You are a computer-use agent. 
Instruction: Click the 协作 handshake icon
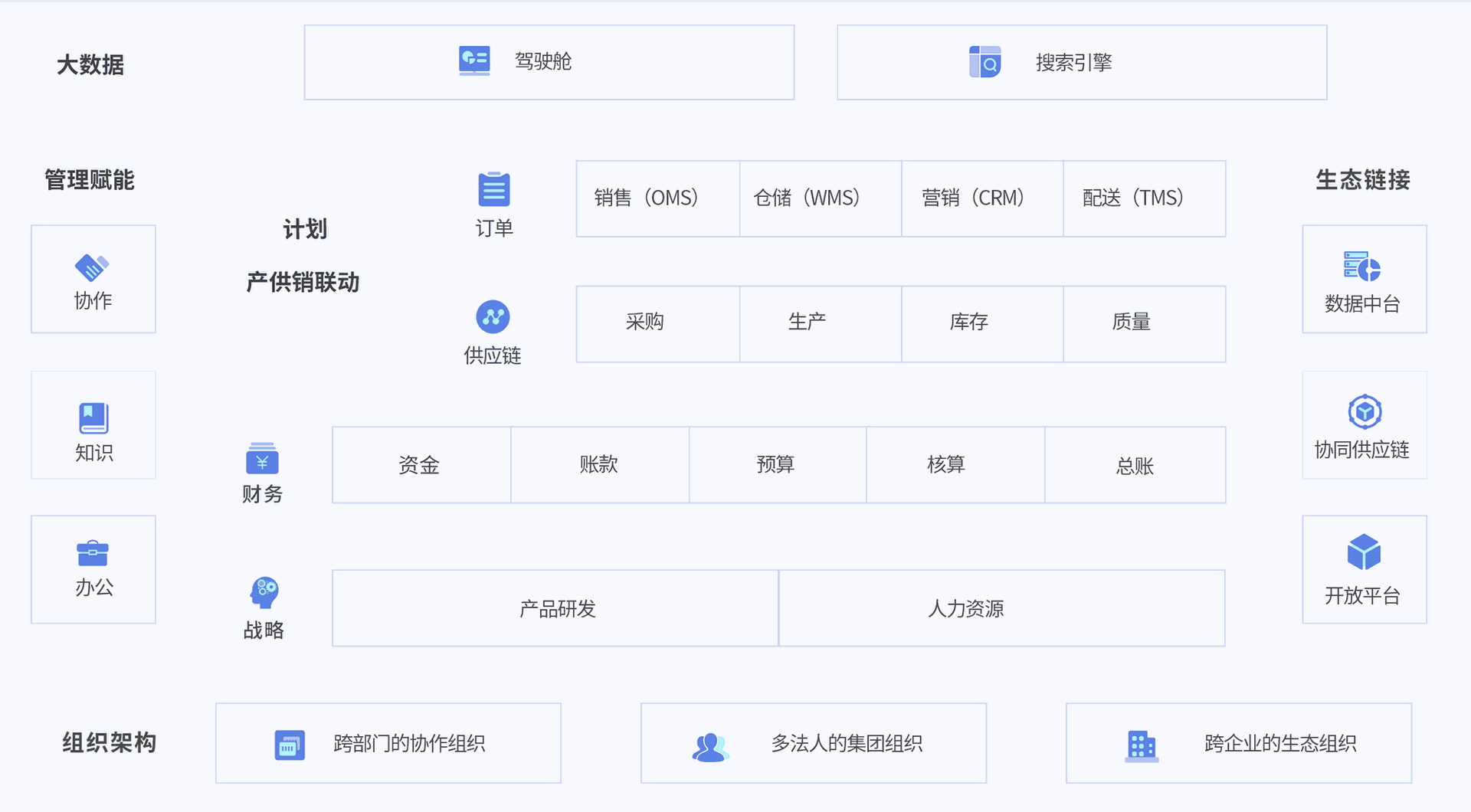[x=93, y=267]
